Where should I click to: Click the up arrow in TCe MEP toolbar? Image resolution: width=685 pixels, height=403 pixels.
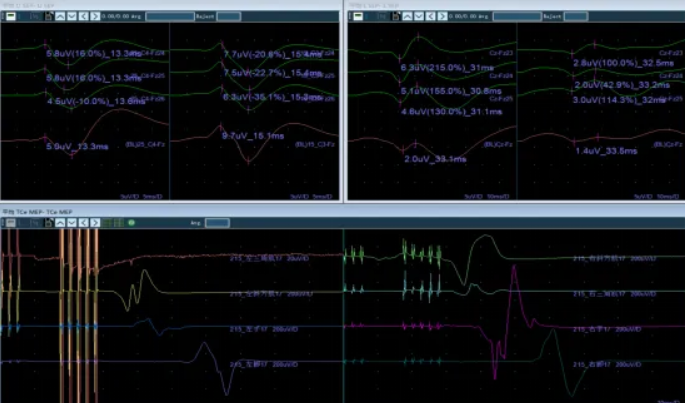coord(60,222)
